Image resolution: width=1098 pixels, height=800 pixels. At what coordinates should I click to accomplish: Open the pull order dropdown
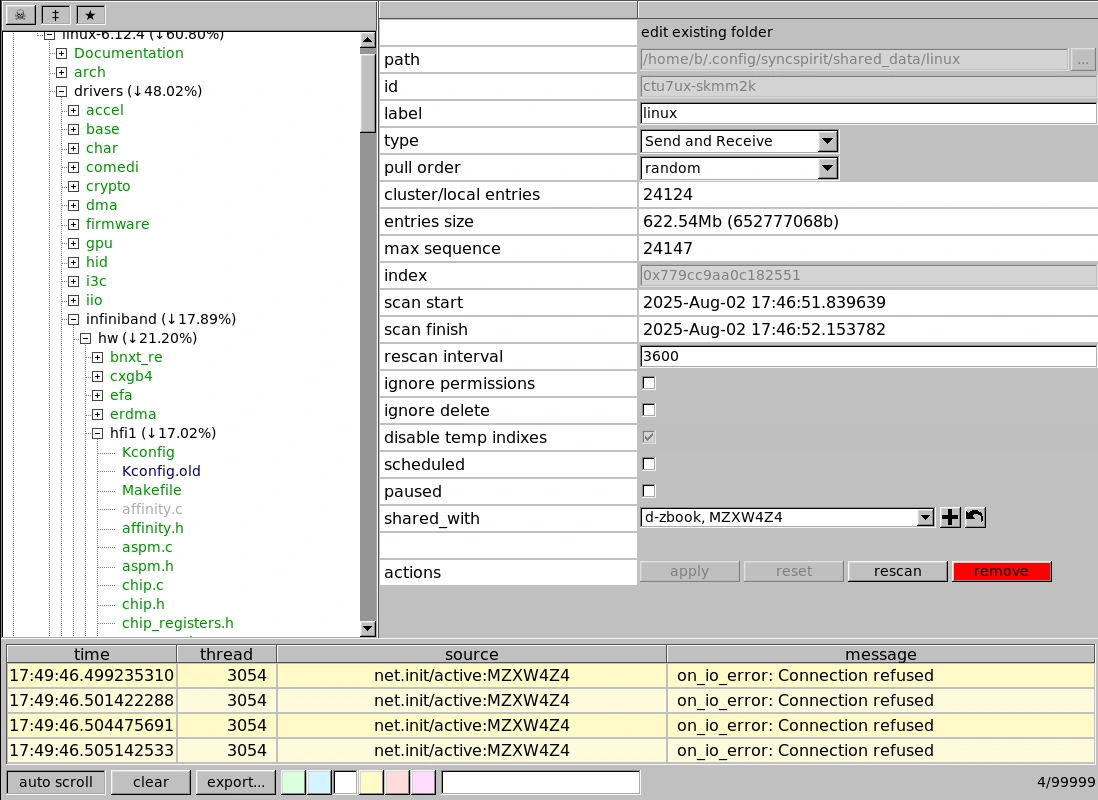(827, 168)
